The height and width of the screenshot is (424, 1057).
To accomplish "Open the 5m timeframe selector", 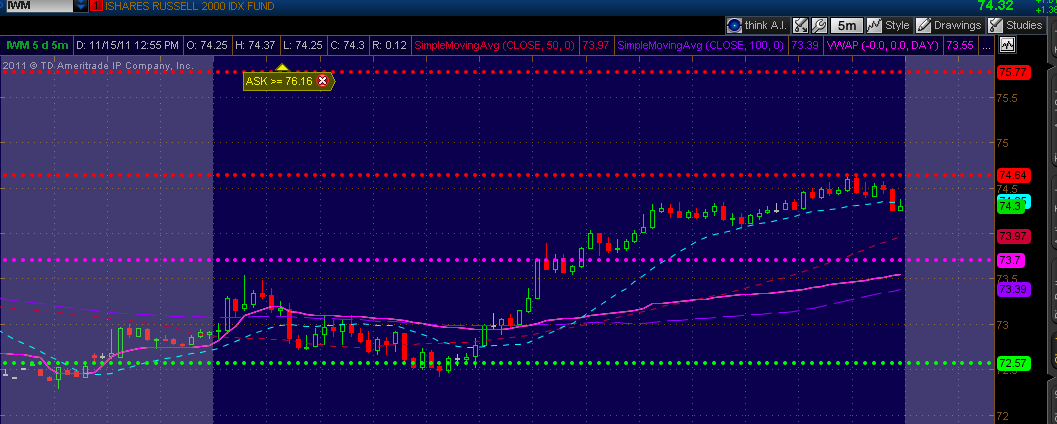I will click(x=847, y=26).
